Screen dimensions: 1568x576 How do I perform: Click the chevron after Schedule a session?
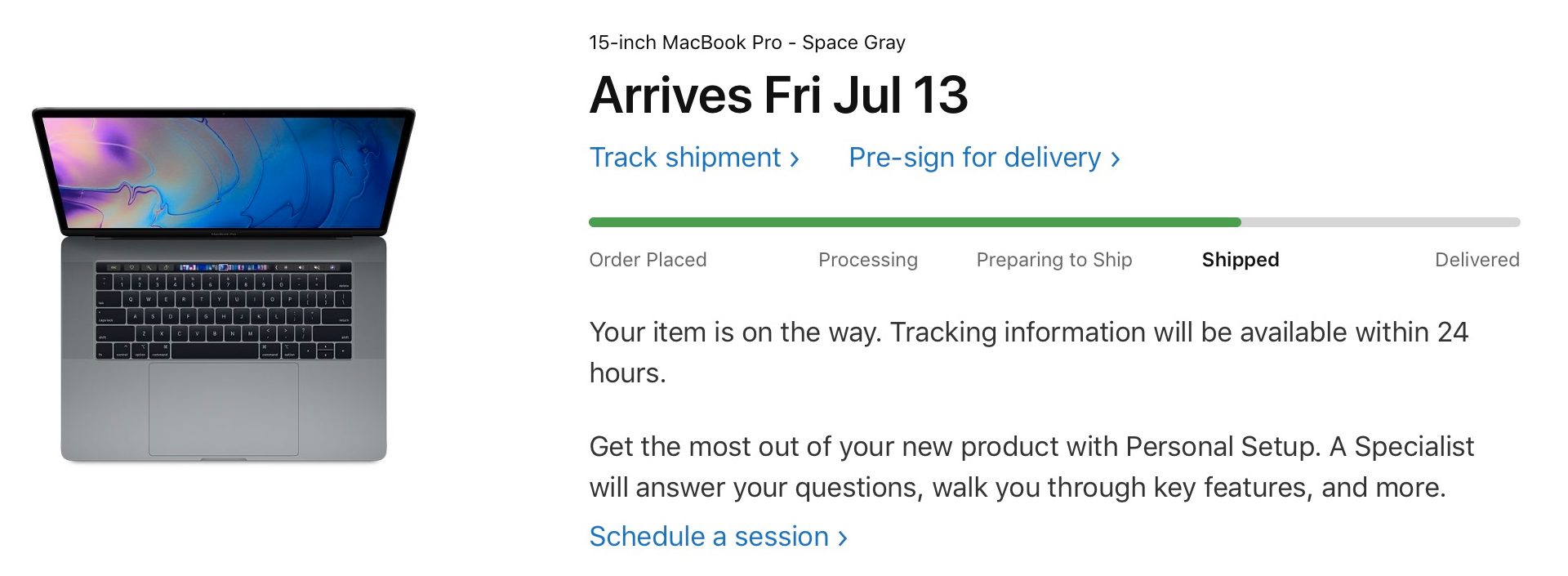click(x=843, y=538)
